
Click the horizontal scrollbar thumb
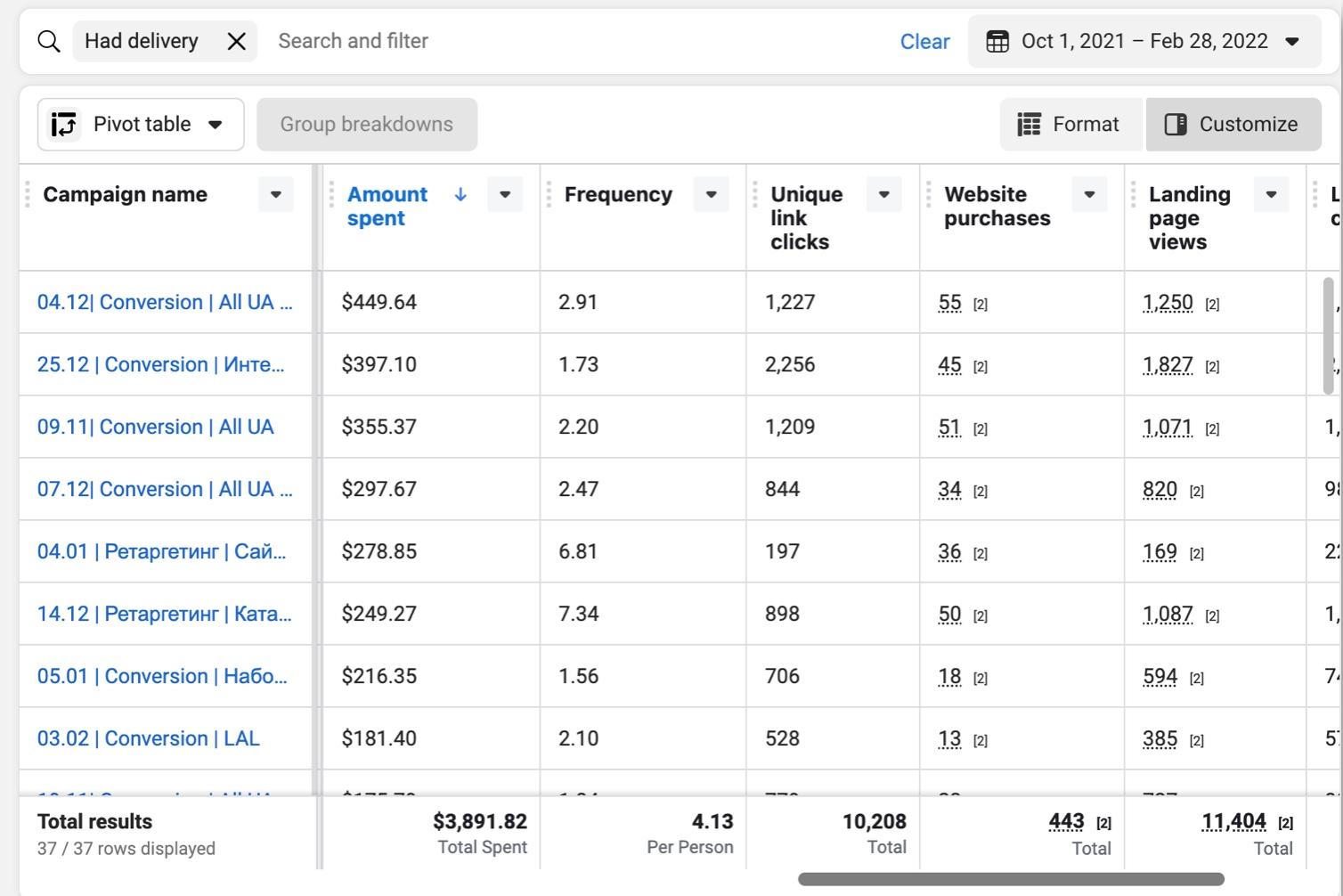1011,879
